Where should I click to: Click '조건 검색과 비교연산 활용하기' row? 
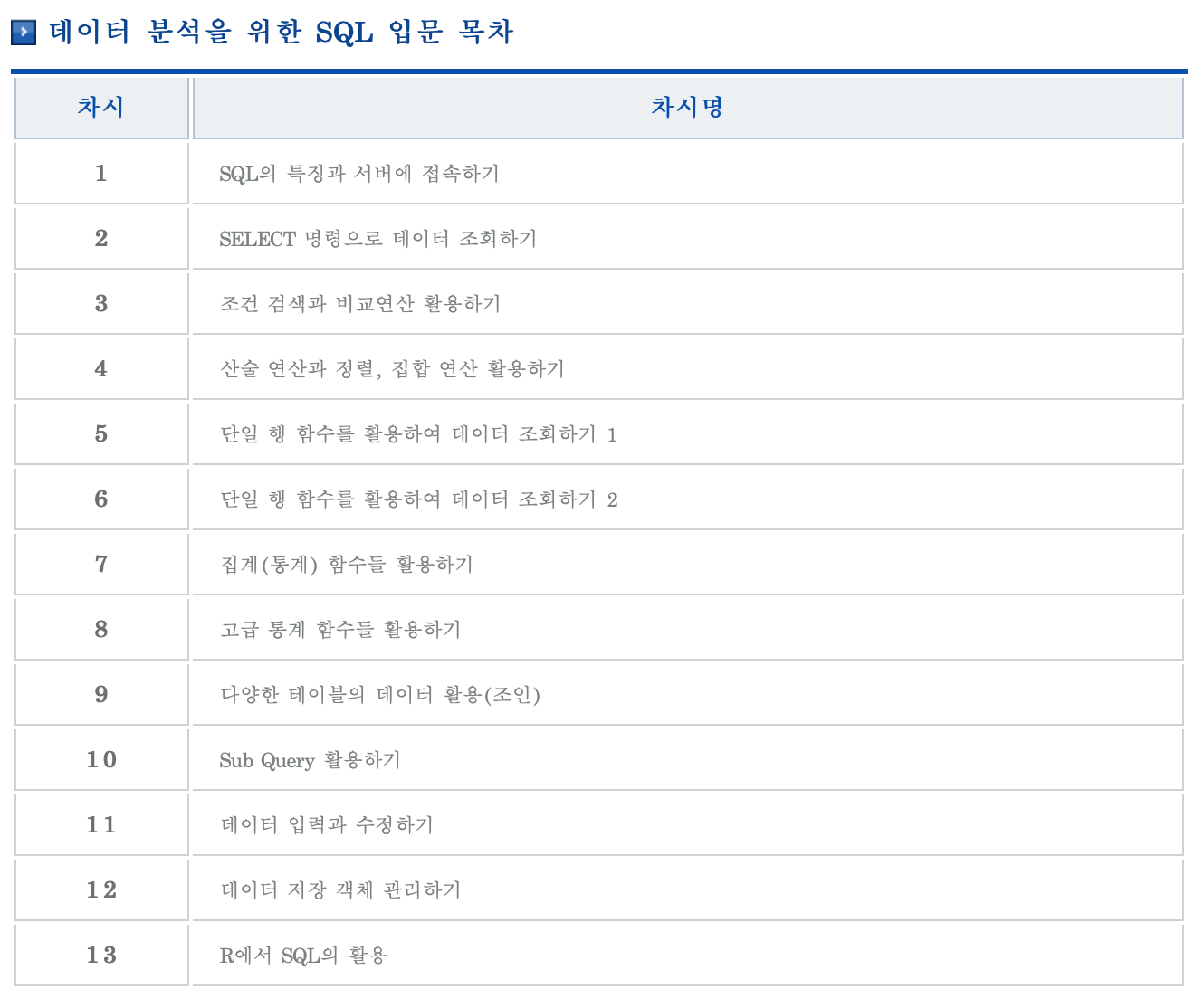[360, 304]
